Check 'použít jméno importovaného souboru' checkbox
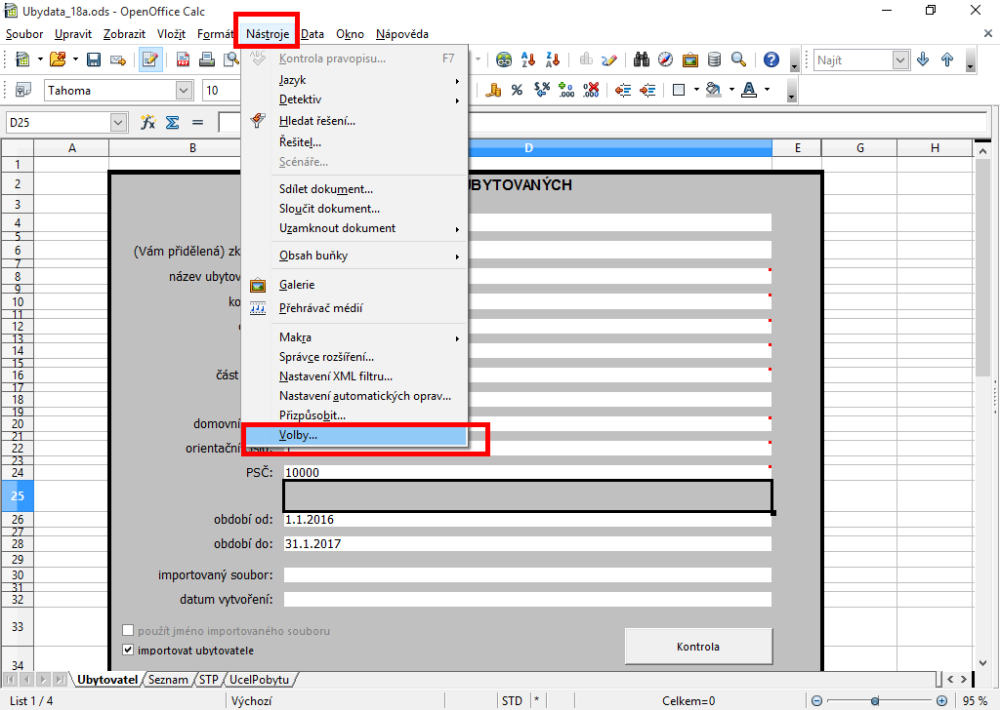1000x710 pixels. pos(128,631)
